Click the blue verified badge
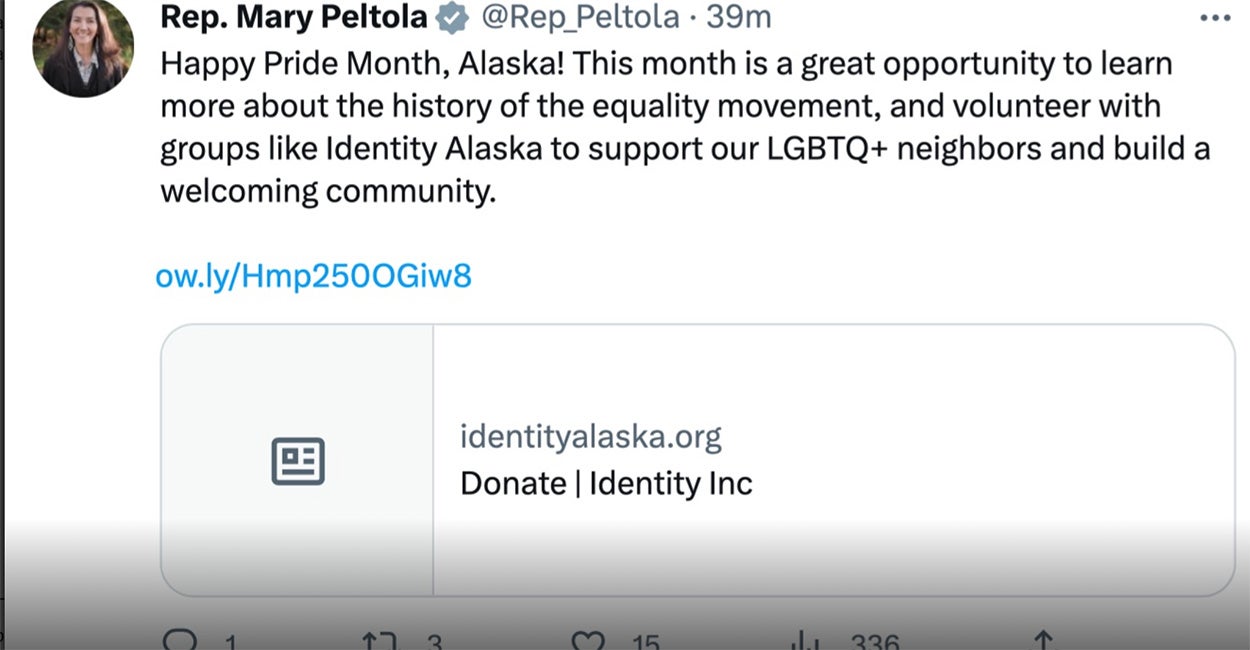This screenshot has width=1250, height=650. tap(452, 18)
